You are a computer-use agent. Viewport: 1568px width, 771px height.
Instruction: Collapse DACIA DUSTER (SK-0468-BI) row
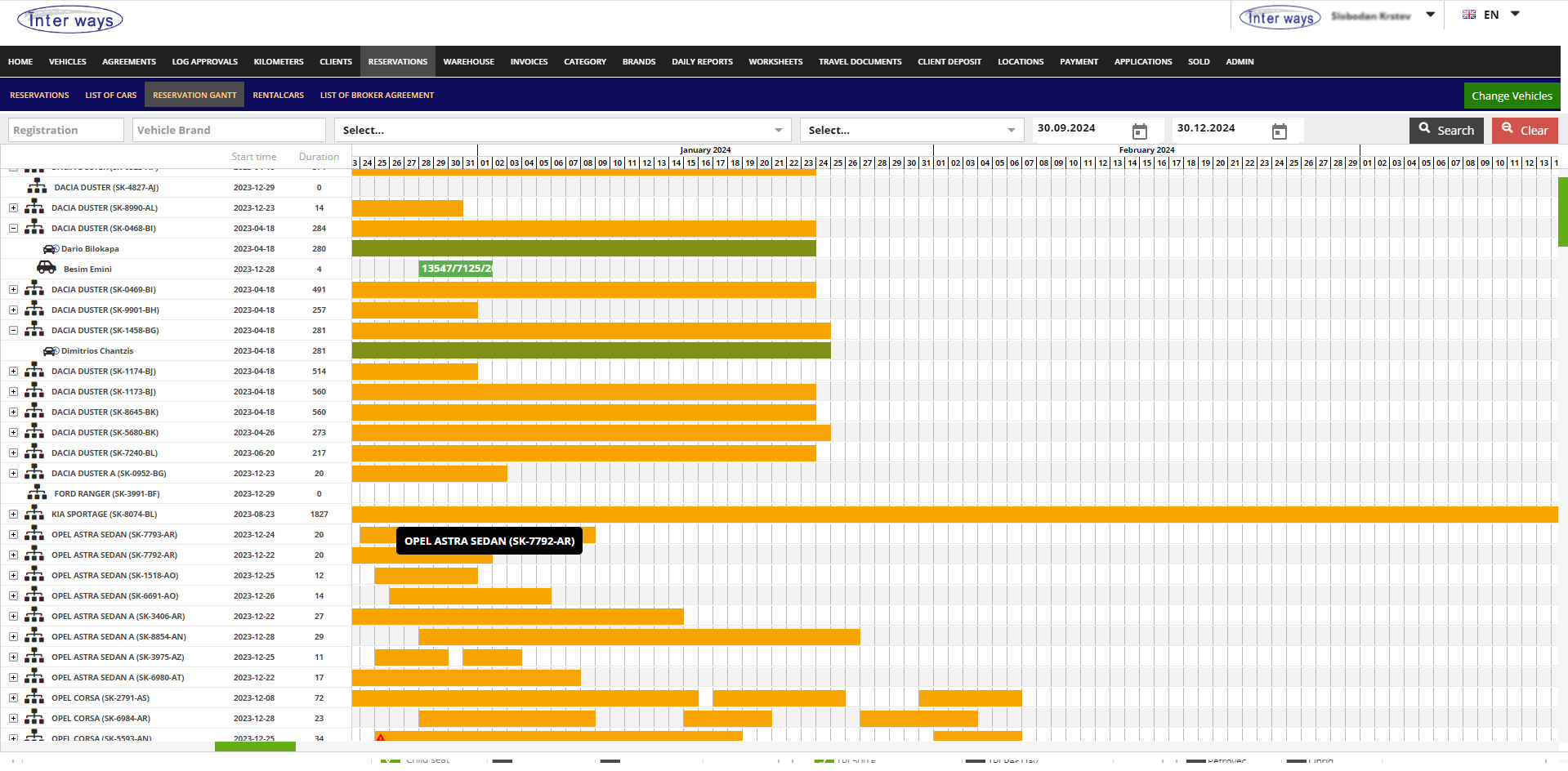pyautogui.click(x=13, y=228)
